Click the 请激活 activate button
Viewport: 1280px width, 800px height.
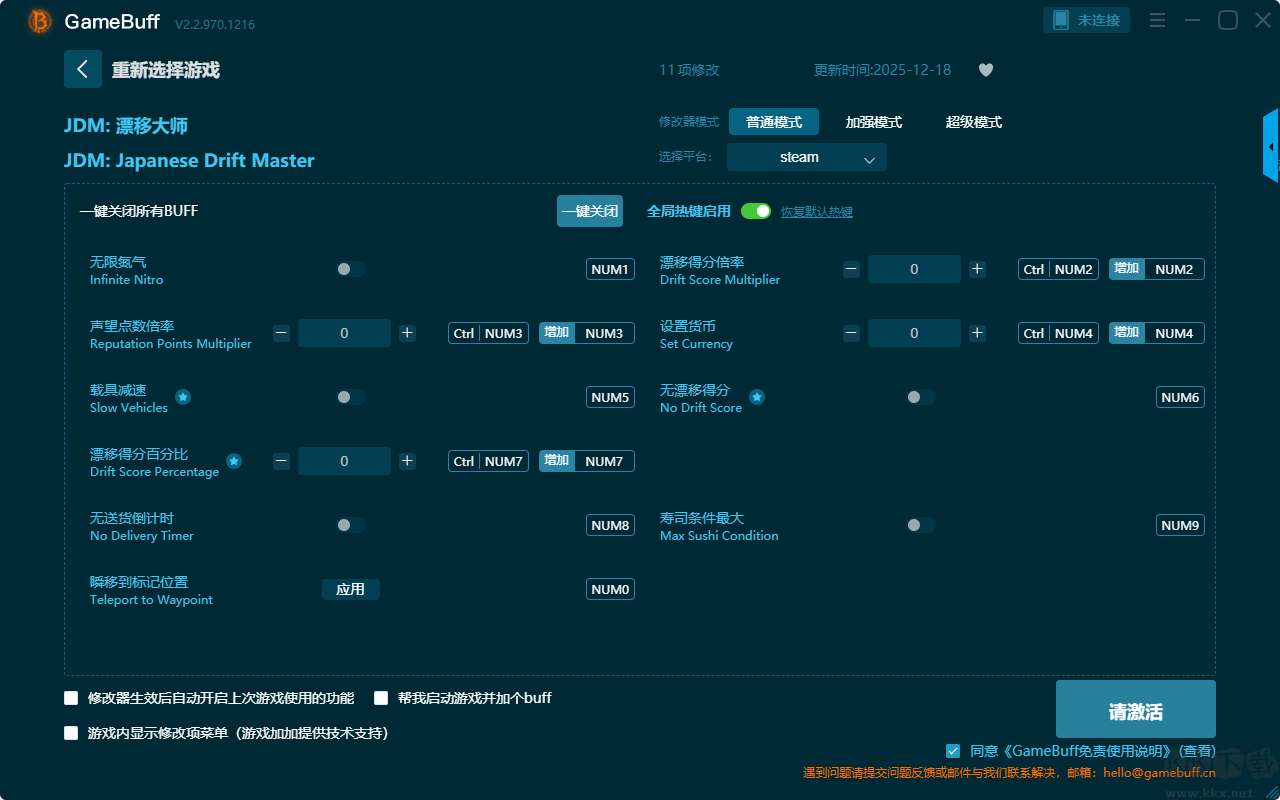click(x=1135, y=711)
